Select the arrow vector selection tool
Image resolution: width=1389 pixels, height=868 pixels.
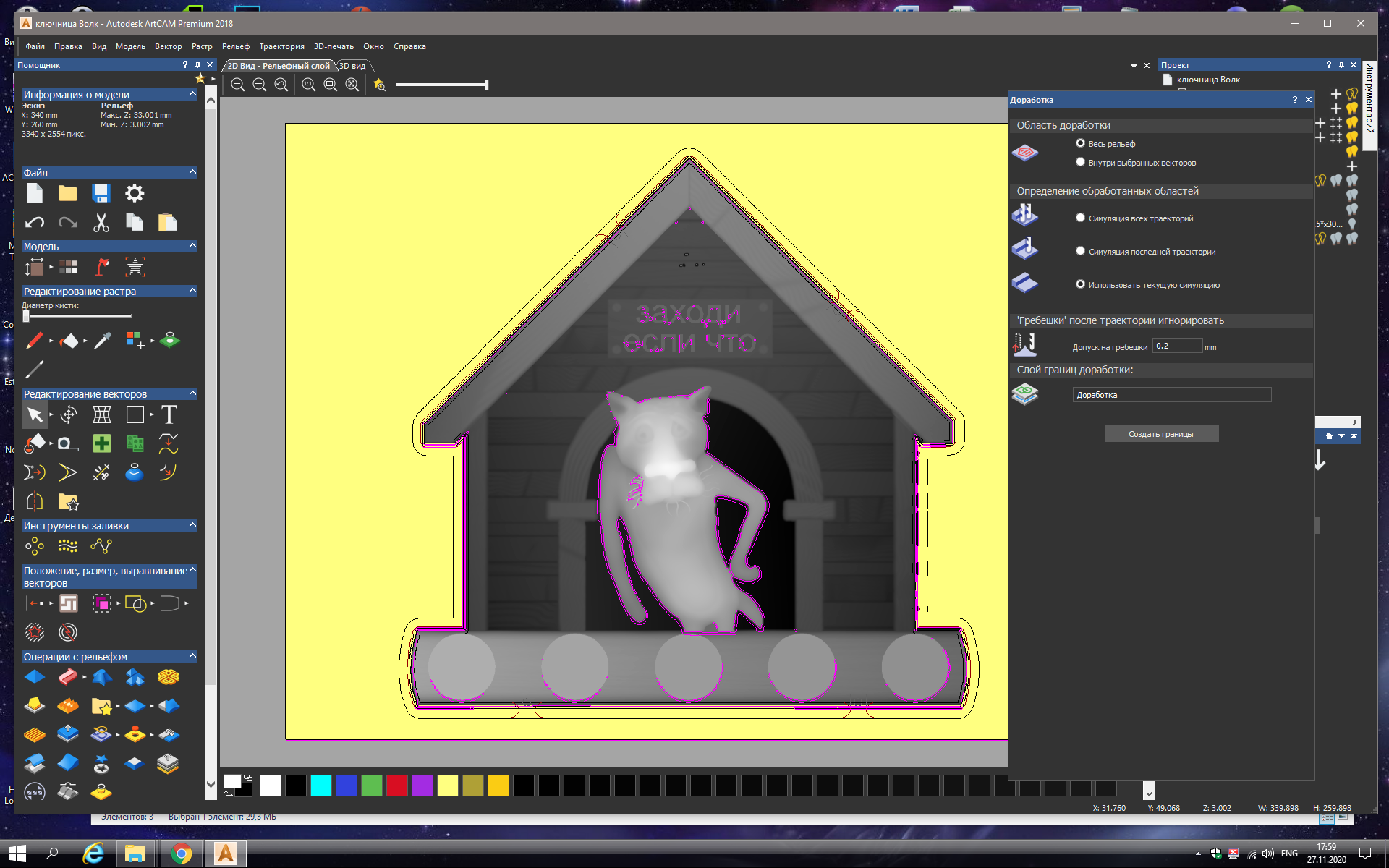tap(35, 414)
